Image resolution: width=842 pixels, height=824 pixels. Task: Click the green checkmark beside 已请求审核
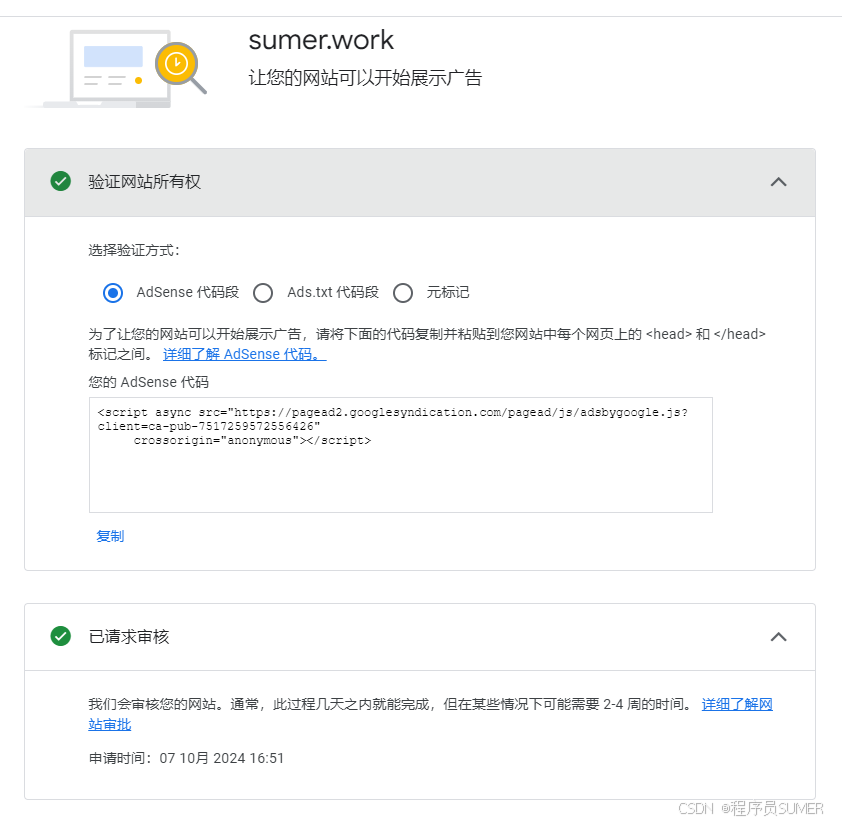click(61, 637)
